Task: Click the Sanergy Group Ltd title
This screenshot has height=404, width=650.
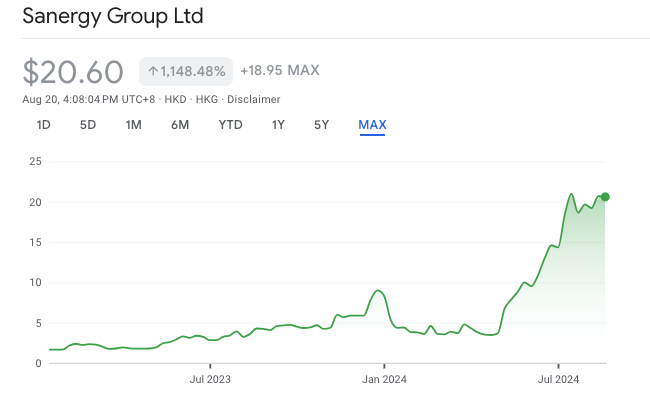Action: (113, 16)
